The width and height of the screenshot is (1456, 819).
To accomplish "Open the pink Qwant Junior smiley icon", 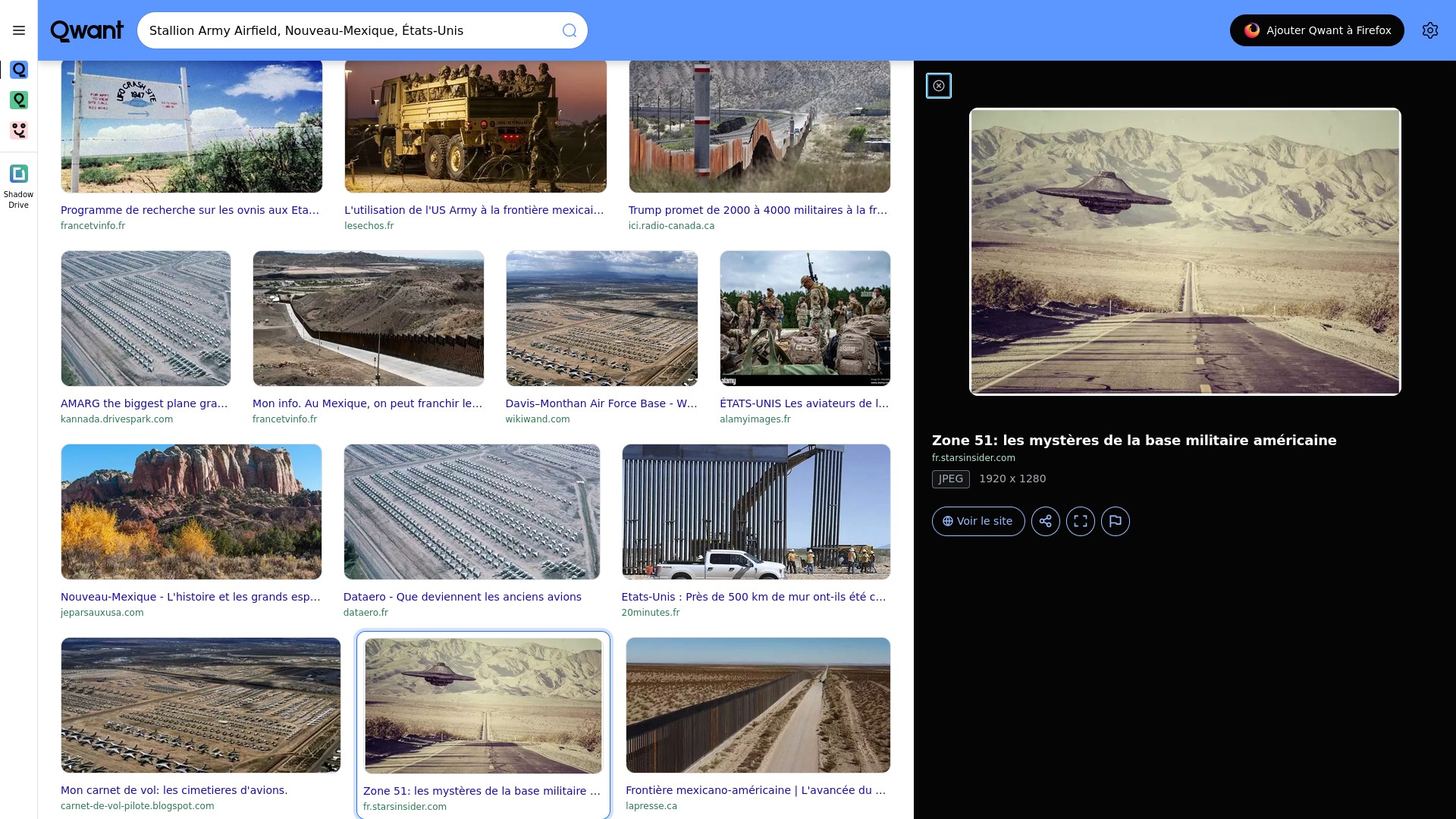I will coord(19,130).
